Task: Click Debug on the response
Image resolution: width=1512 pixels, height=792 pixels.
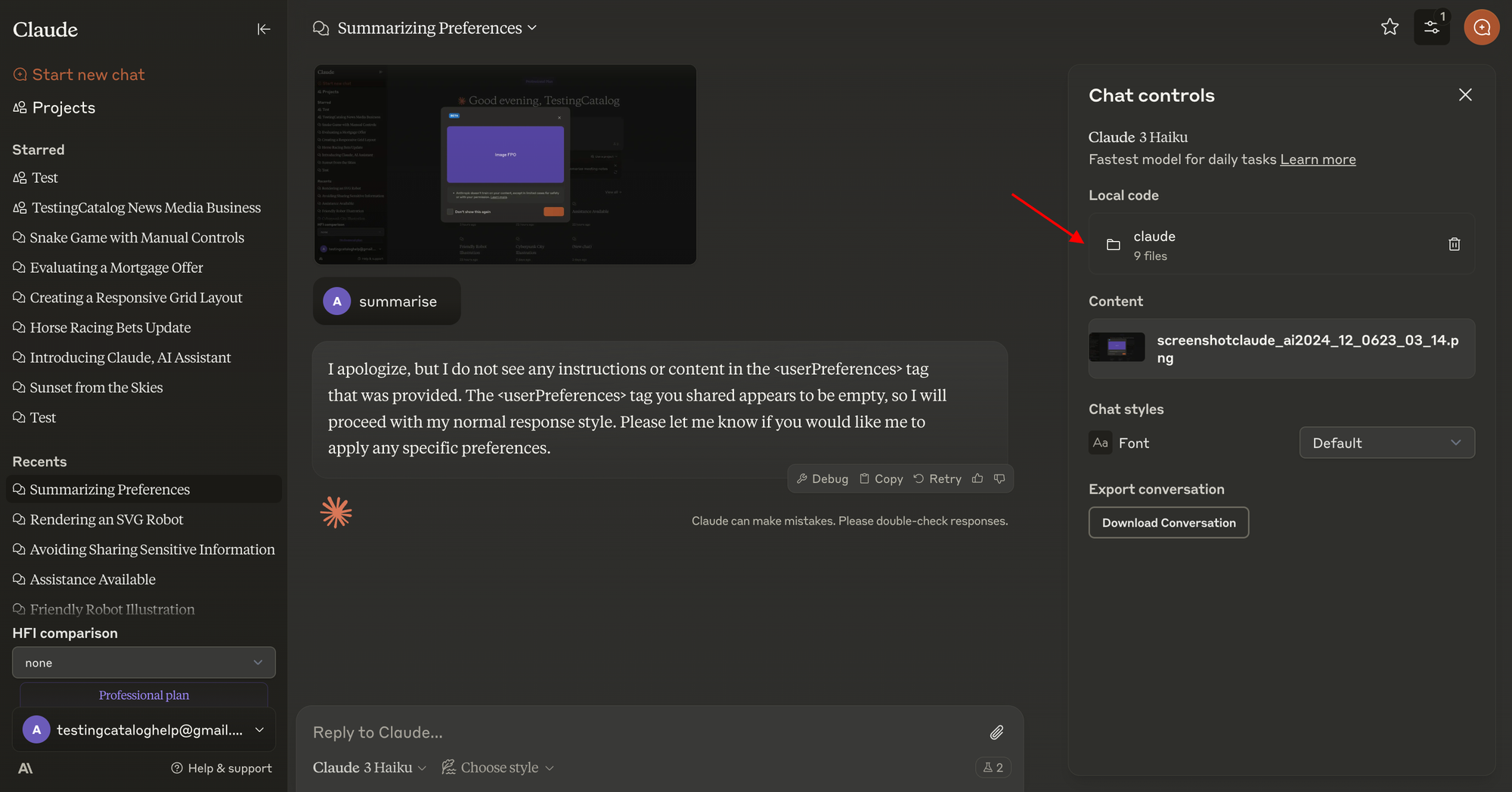Action: [x=823, y=478]
